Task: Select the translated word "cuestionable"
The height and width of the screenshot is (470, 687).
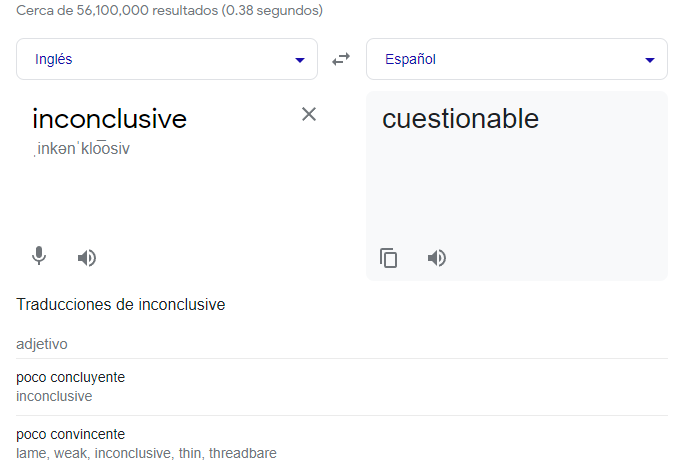Action: 460,119
